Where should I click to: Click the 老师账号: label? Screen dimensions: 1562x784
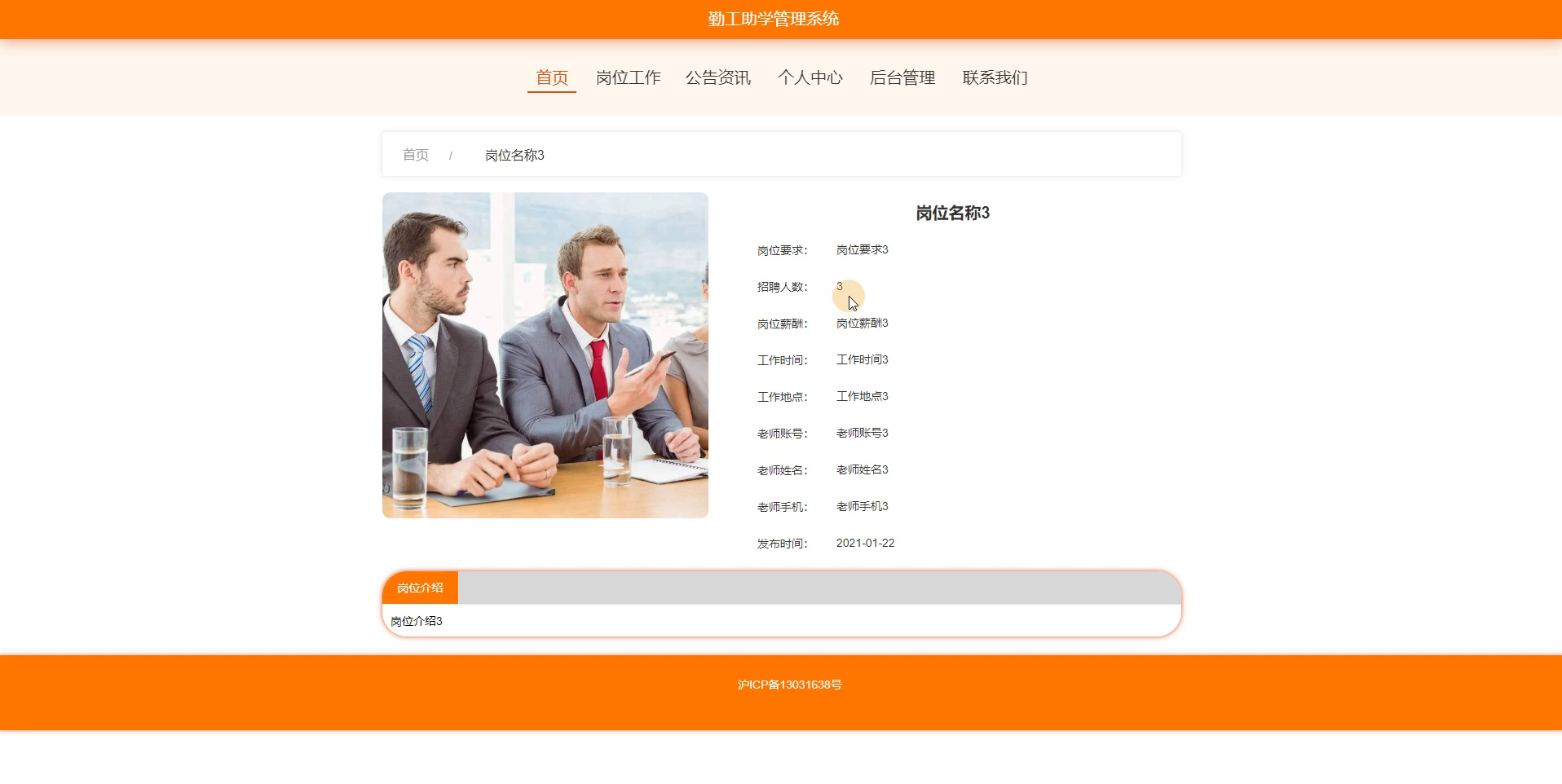coord(782,434)
